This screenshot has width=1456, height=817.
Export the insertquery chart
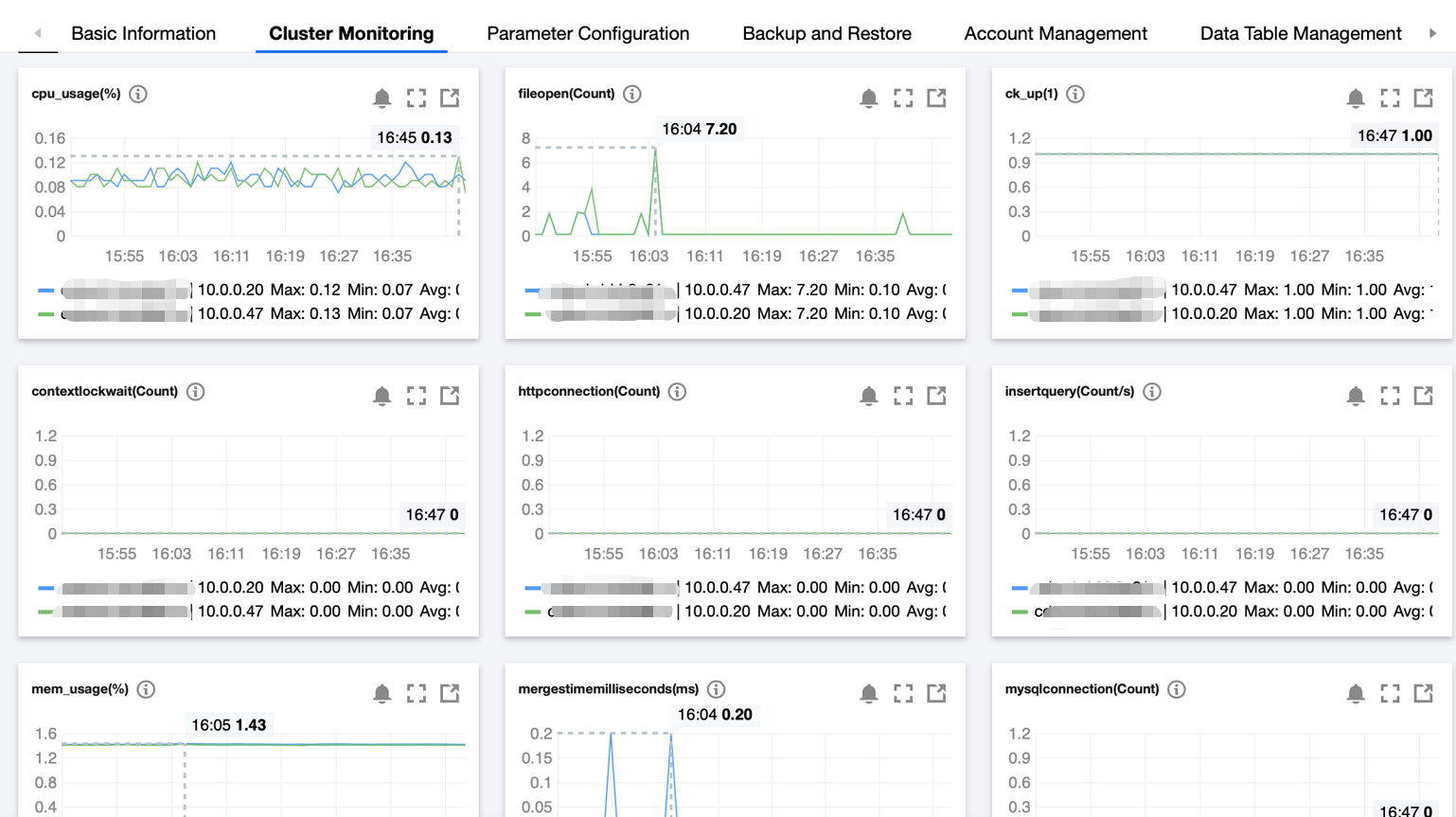click(x=1423, y=396)
